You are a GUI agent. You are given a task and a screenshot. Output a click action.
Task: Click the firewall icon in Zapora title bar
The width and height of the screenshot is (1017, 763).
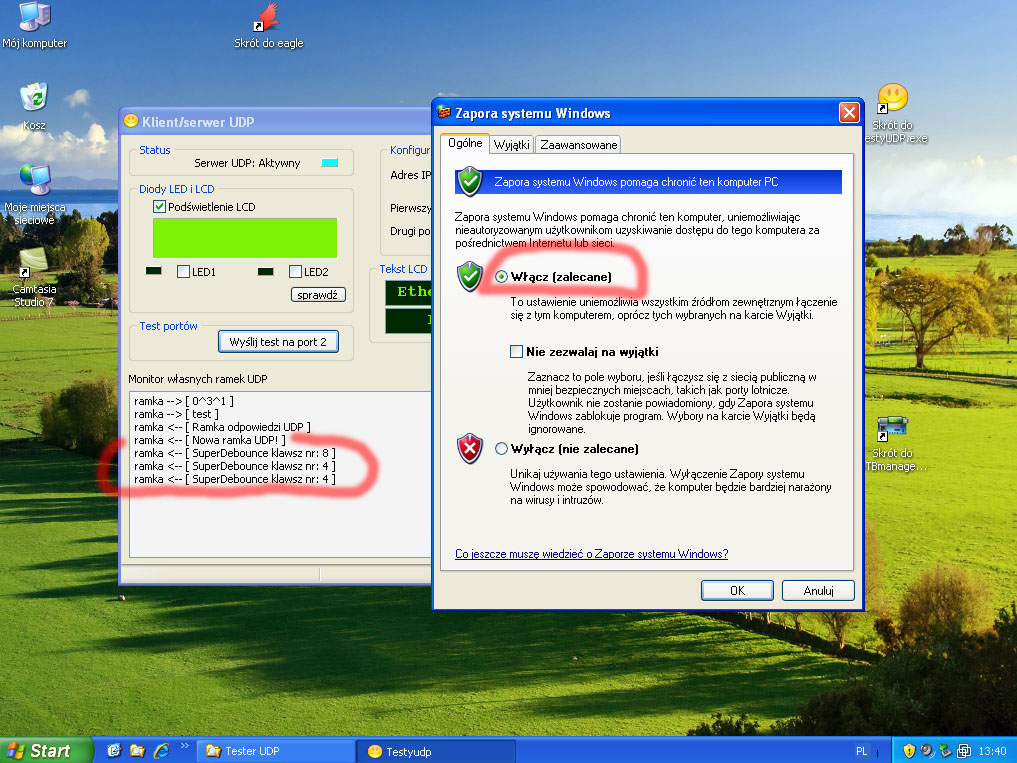444,112
